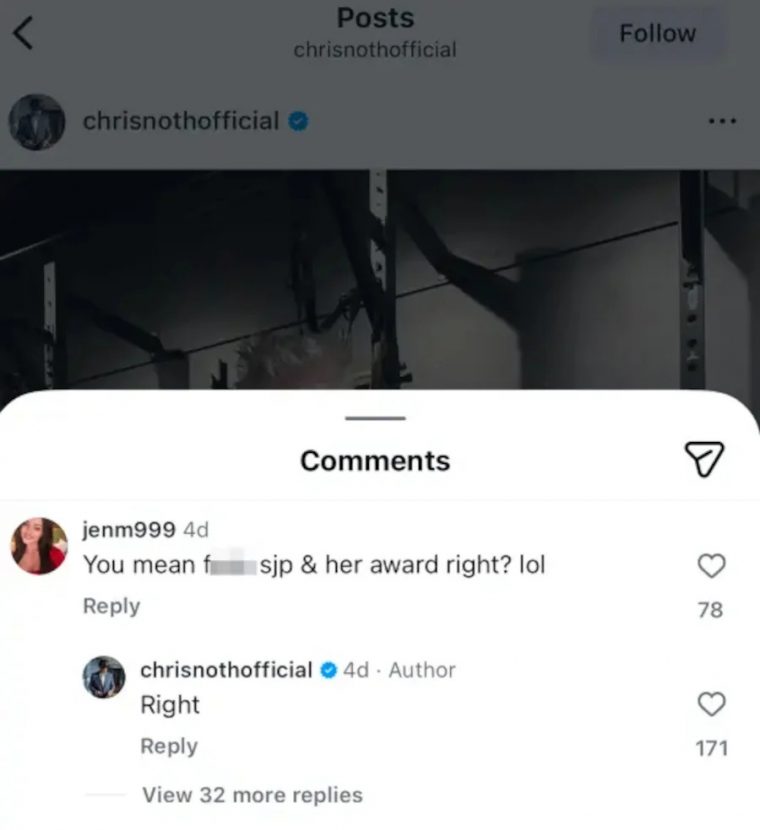
Task: Like chrisnothofficial's 'Right' reply heart
Action: coord(711,704)
